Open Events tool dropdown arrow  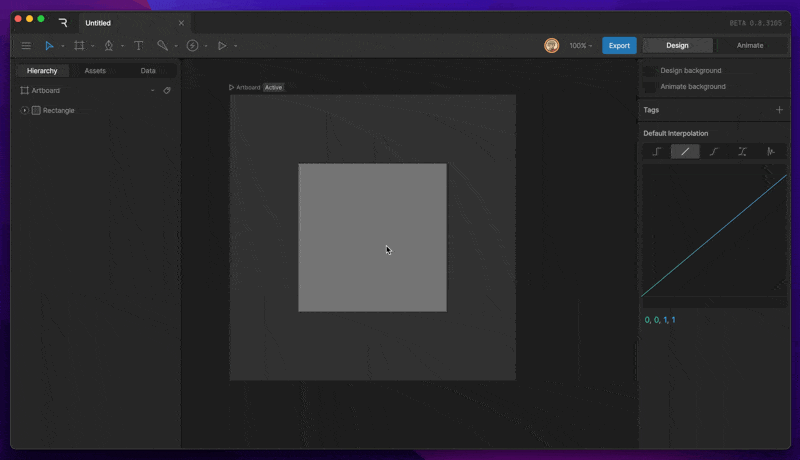[206, 46]
